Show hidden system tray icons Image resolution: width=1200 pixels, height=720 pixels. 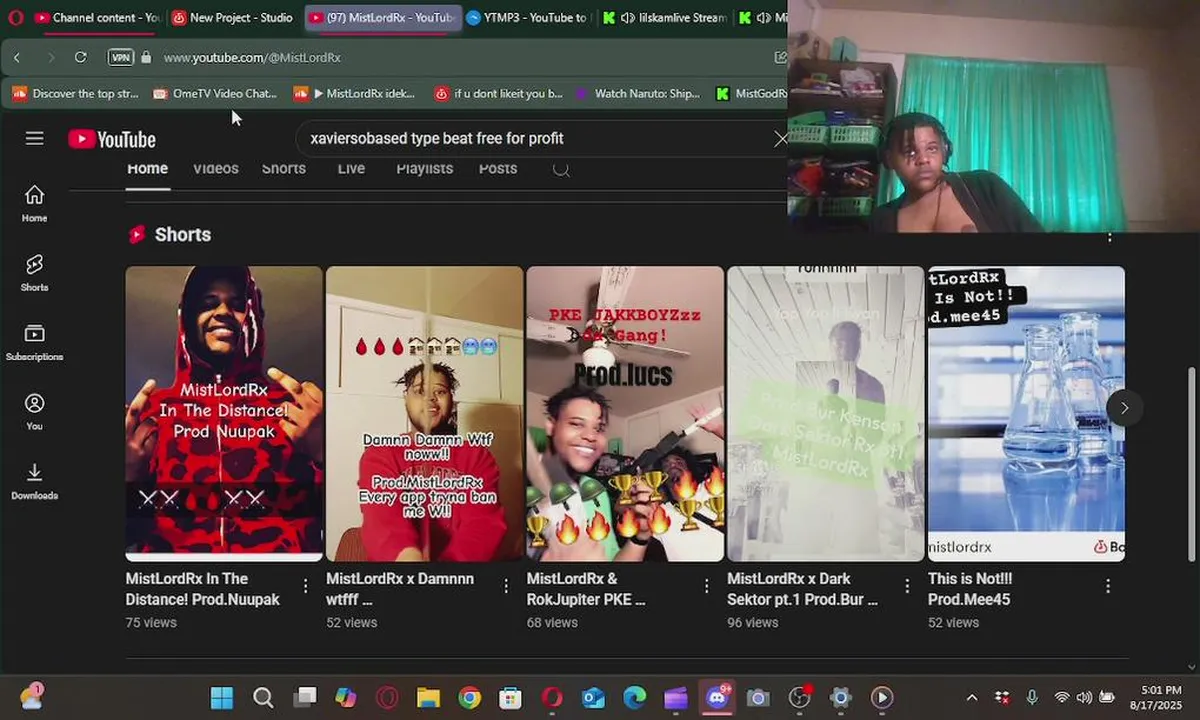tap(971, 697)
